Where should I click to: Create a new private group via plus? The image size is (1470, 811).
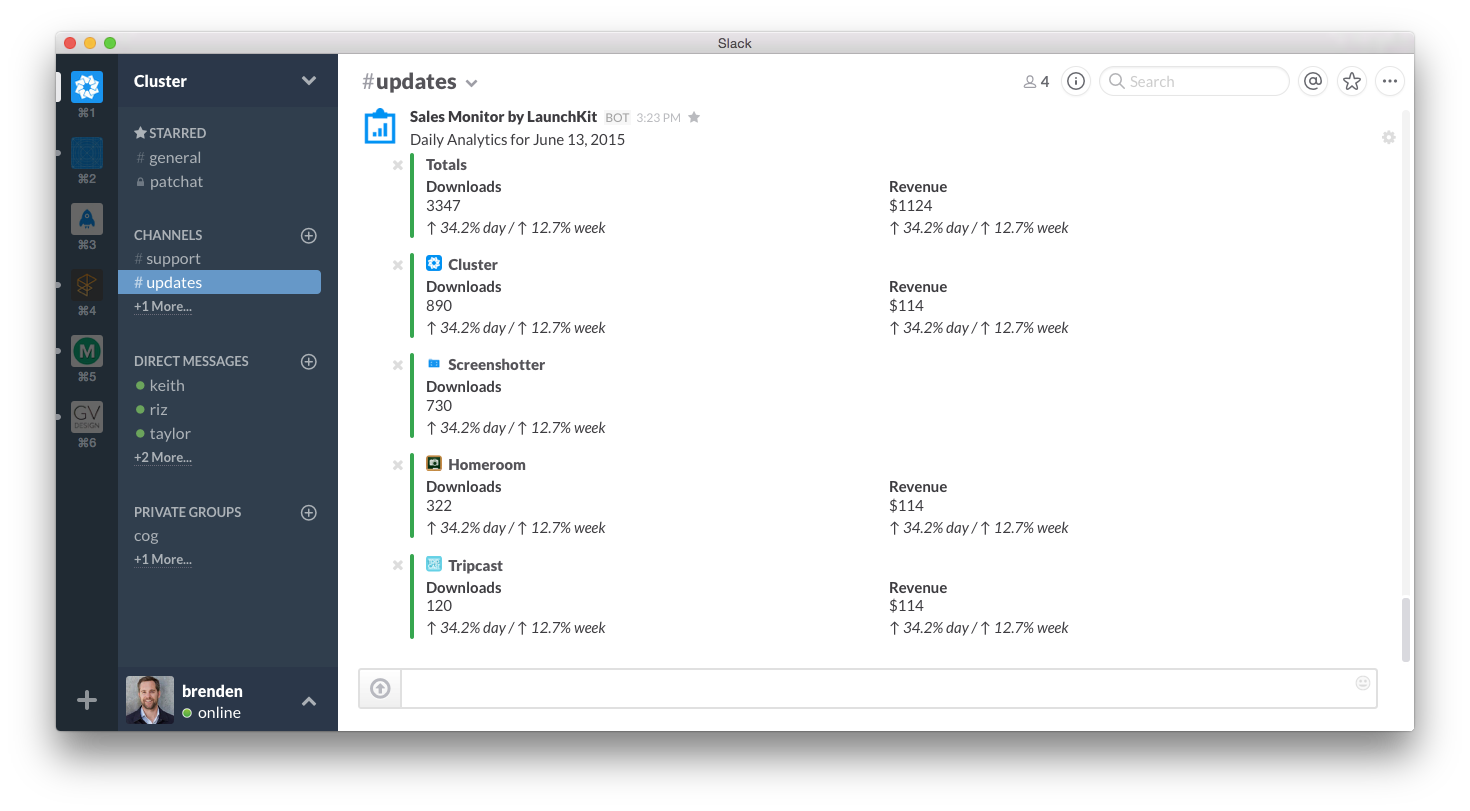click(309, 512)
